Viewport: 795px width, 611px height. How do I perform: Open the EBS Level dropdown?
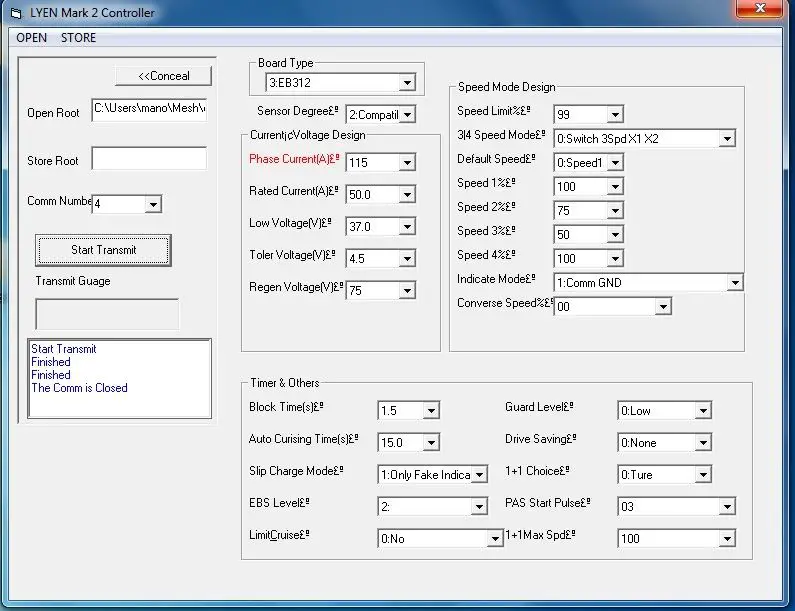point(479,507)
